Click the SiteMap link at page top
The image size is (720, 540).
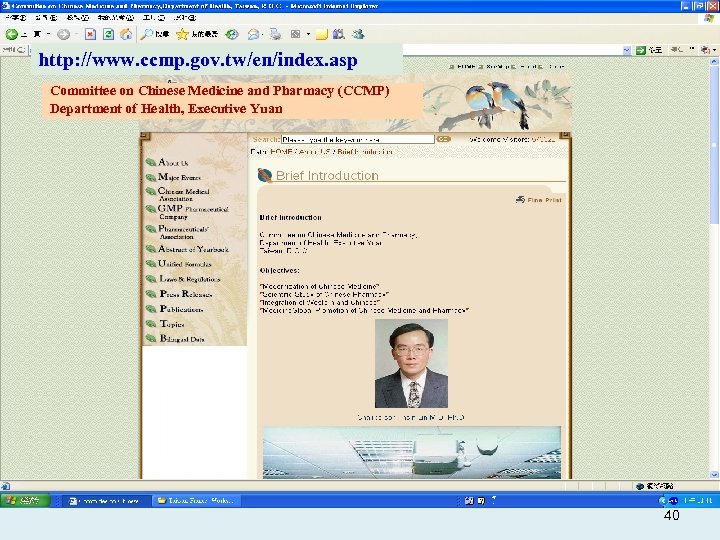click(x=498, y=67)
